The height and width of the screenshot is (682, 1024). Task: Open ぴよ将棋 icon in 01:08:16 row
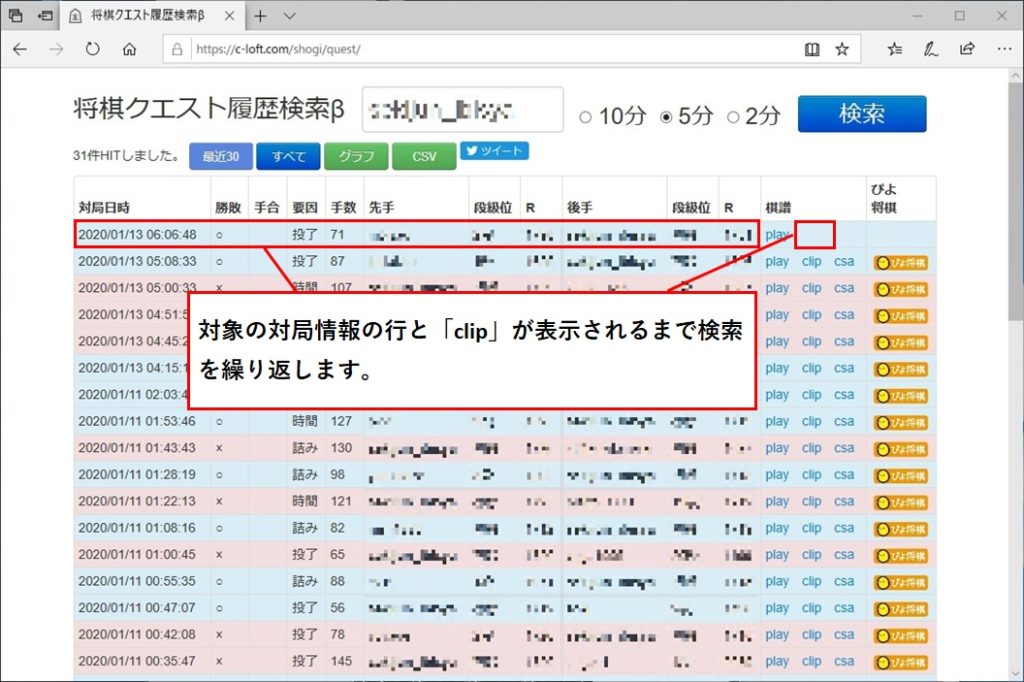[901, 530]
